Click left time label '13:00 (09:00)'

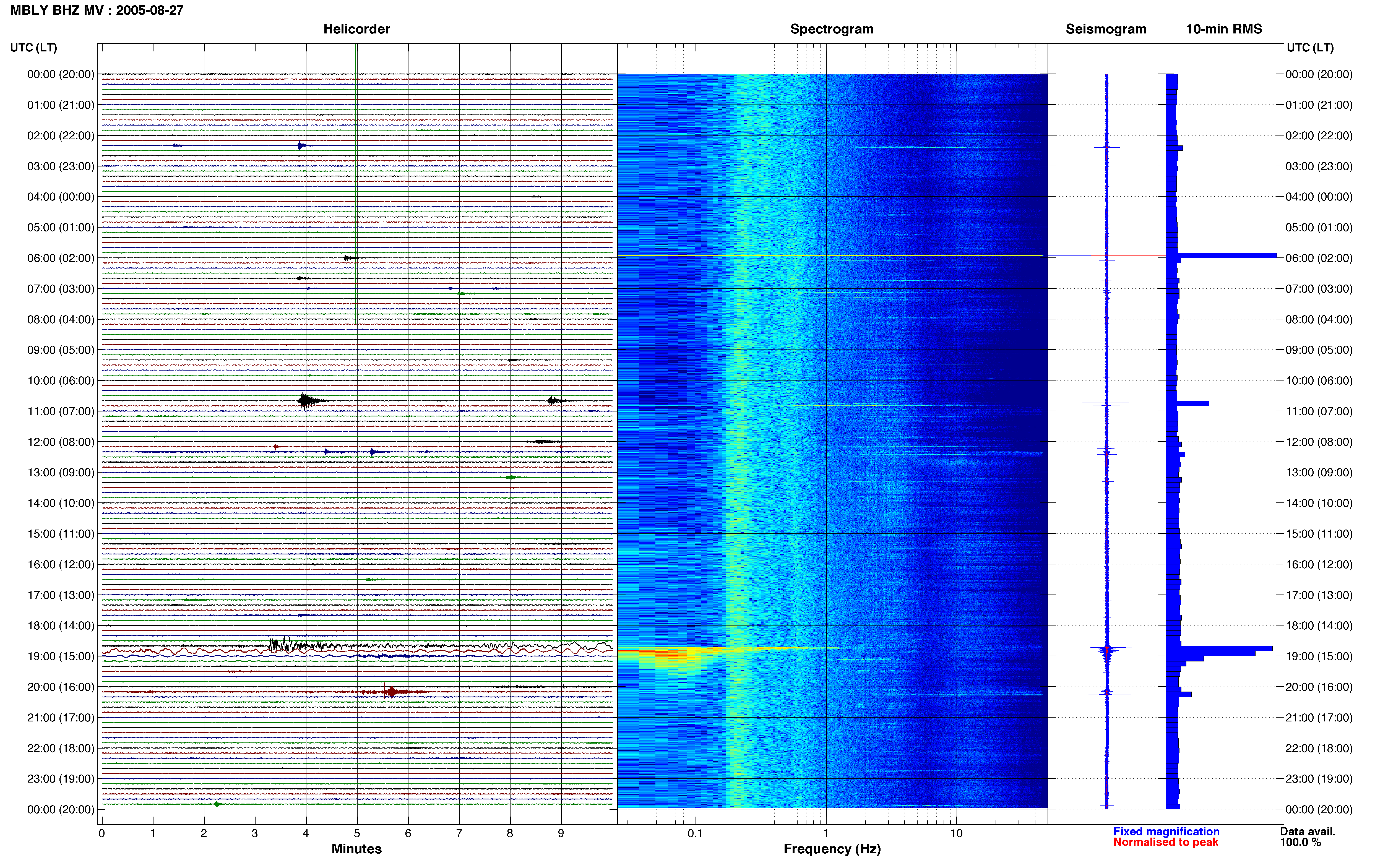[61, 473]
